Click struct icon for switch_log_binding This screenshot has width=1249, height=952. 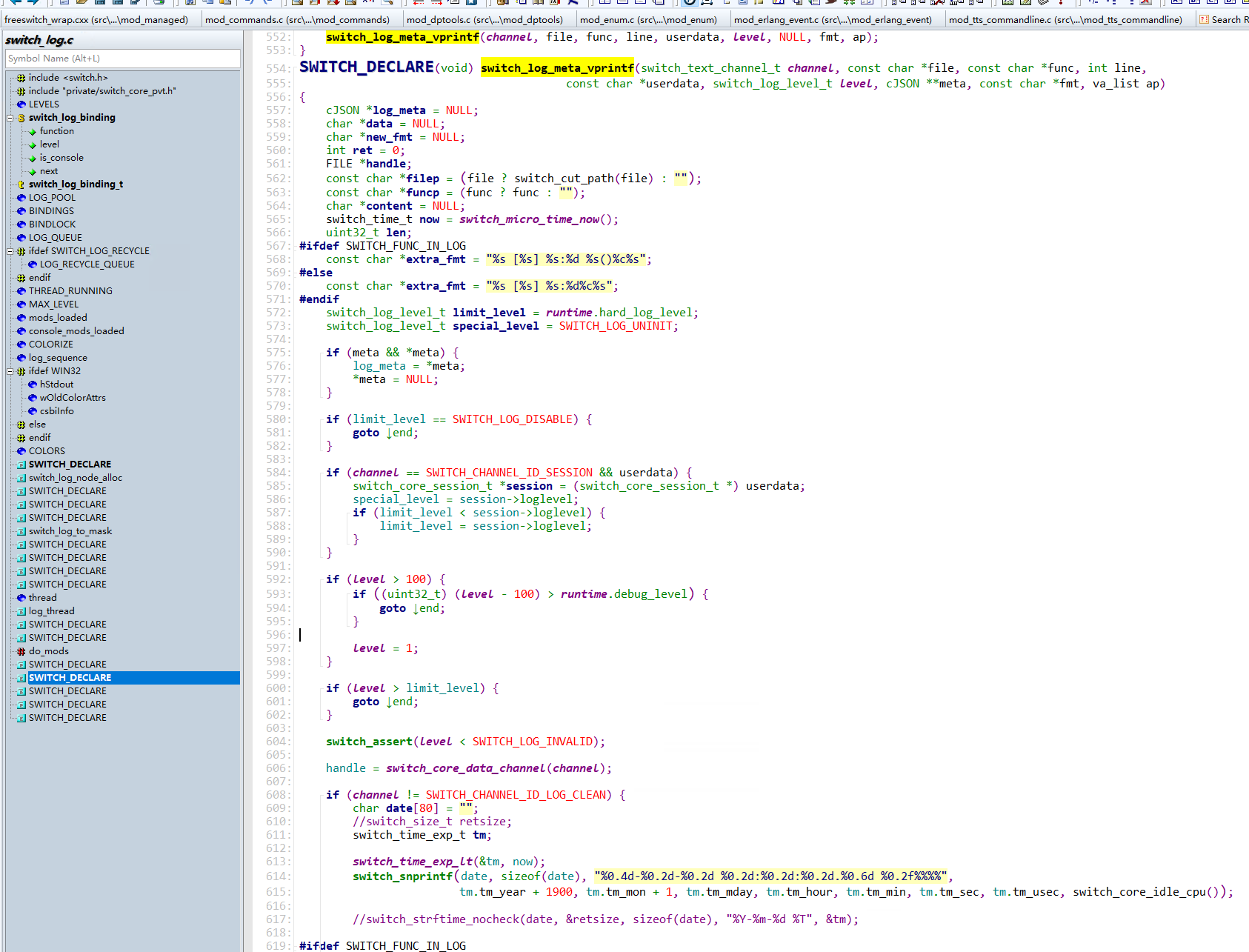point(21,118)
